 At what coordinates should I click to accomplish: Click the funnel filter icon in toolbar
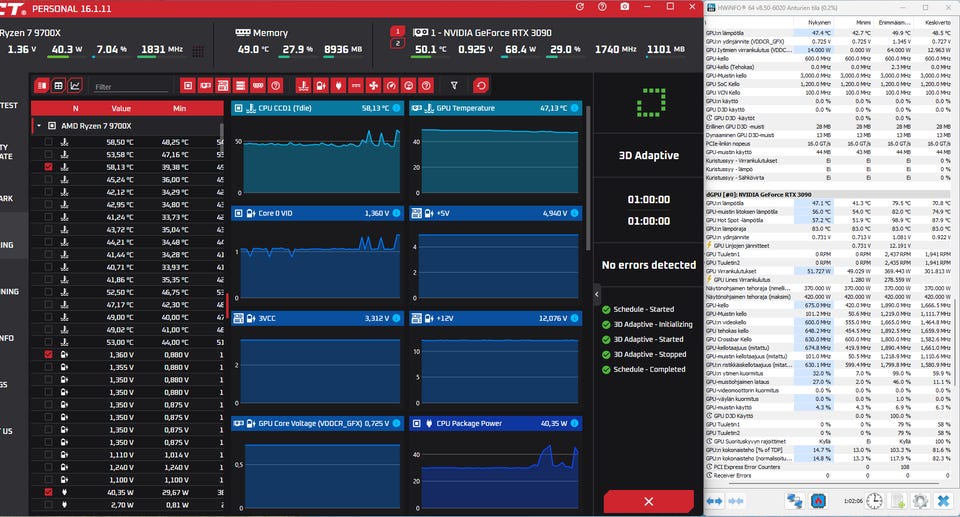tap(454, 86)
